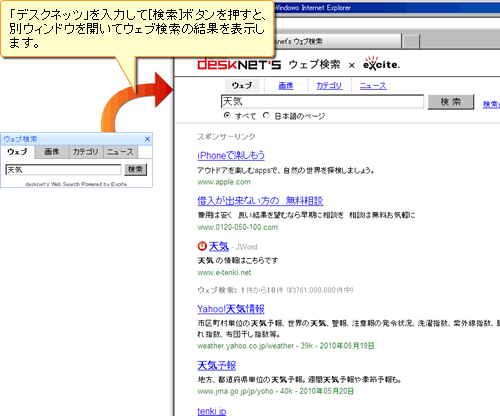Click the 検索 button in the widget
The height and width of the screenshot is (416, 500).
(x=135, y=169)
